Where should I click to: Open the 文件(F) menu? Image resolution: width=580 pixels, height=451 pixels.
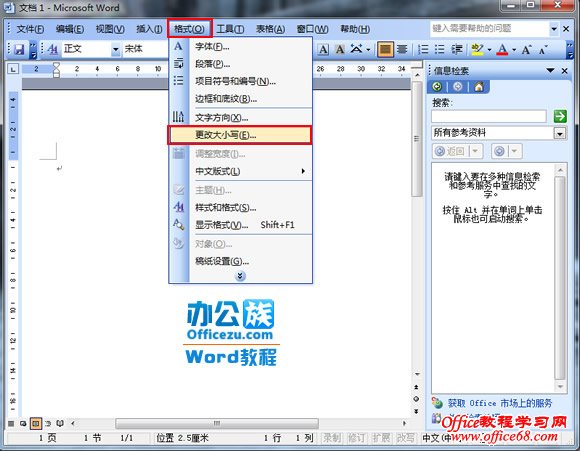[x=30, y=29]
